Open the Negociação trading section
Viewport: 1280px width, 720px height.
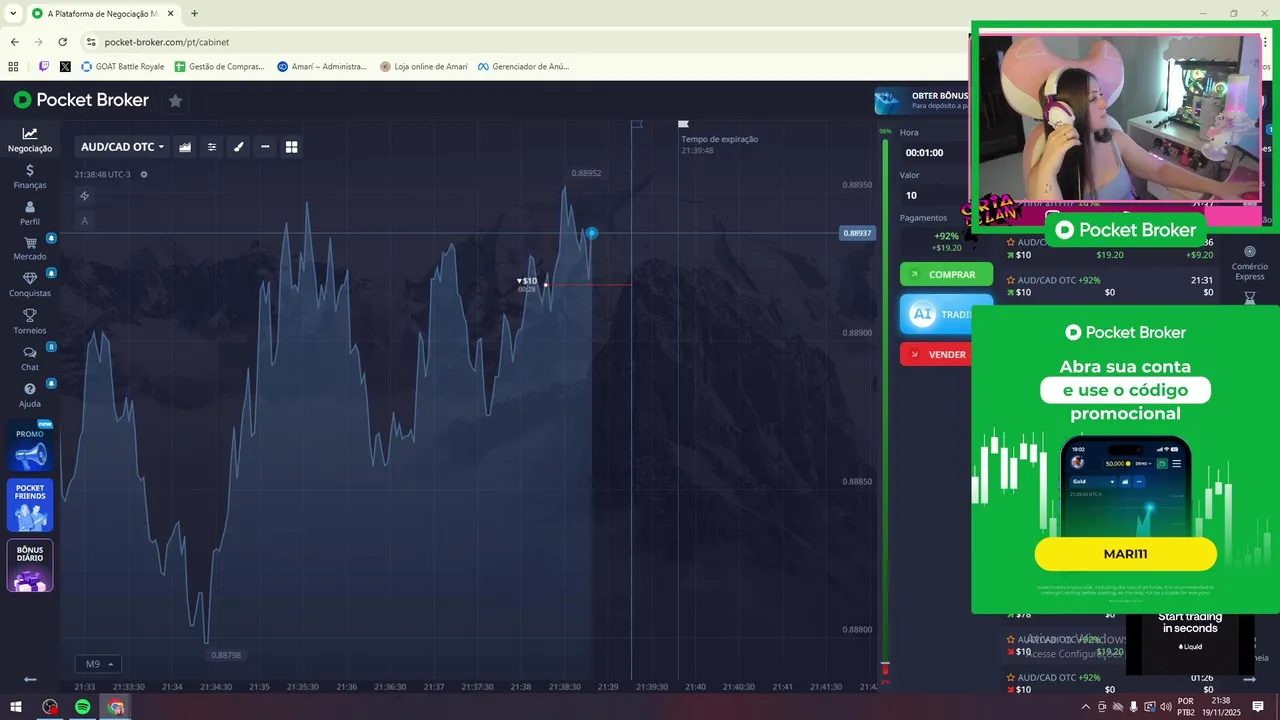(x=30, y=140)
